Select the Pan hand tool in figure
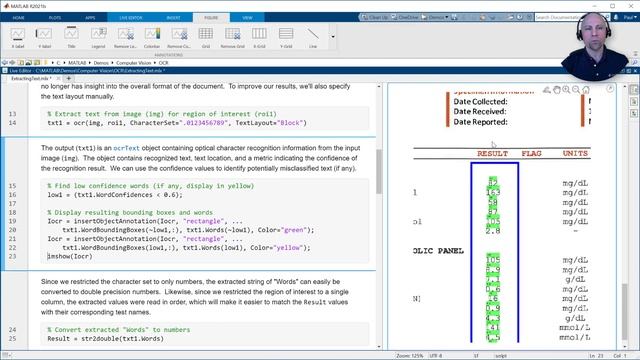 pyautogui.click(x=557, y=90)
